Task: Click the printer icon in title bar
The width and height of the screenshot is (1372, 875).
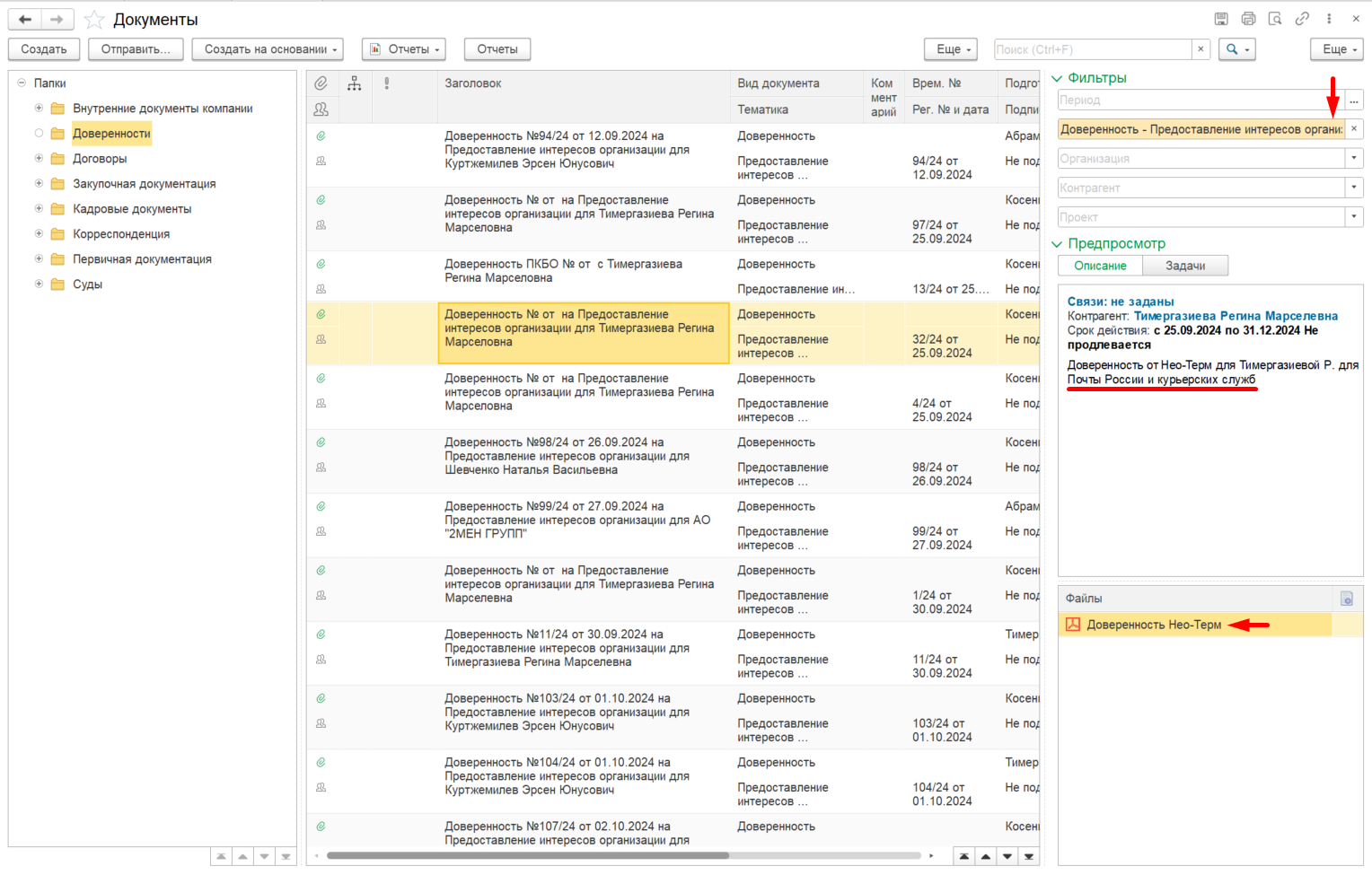Action: (1248, 19)
